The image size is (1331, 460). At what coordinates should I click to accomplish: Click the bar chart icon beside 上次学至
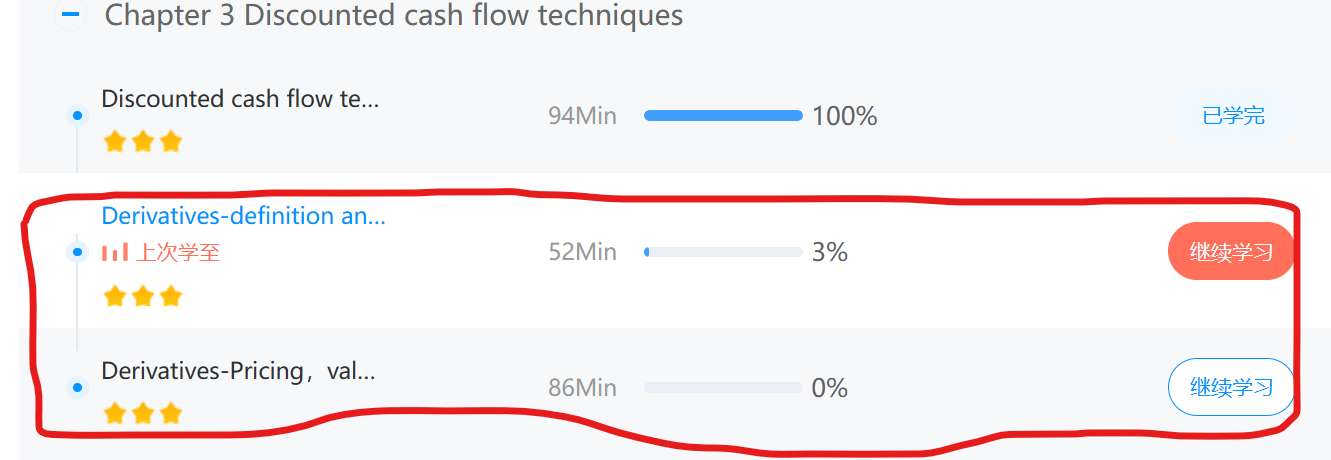114,252
